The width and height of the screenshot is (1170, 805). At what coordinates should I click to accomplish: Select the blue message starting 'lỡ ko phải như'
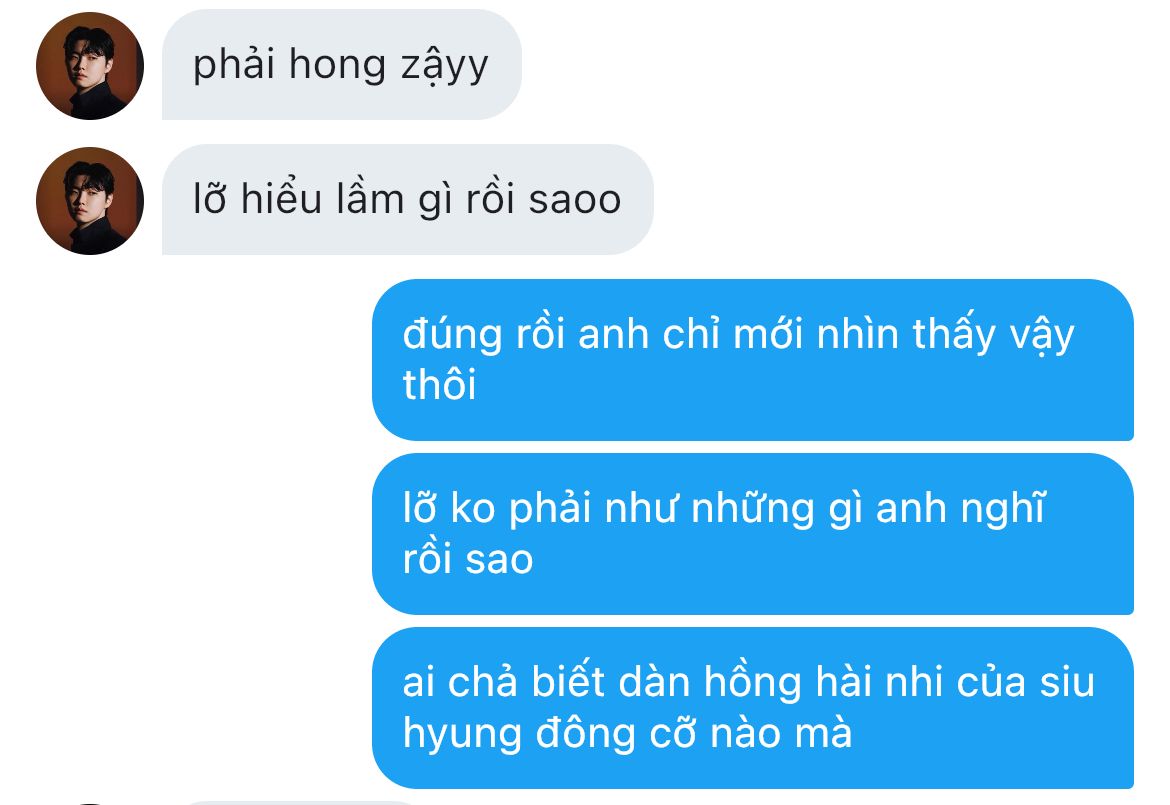pos(753,534)
